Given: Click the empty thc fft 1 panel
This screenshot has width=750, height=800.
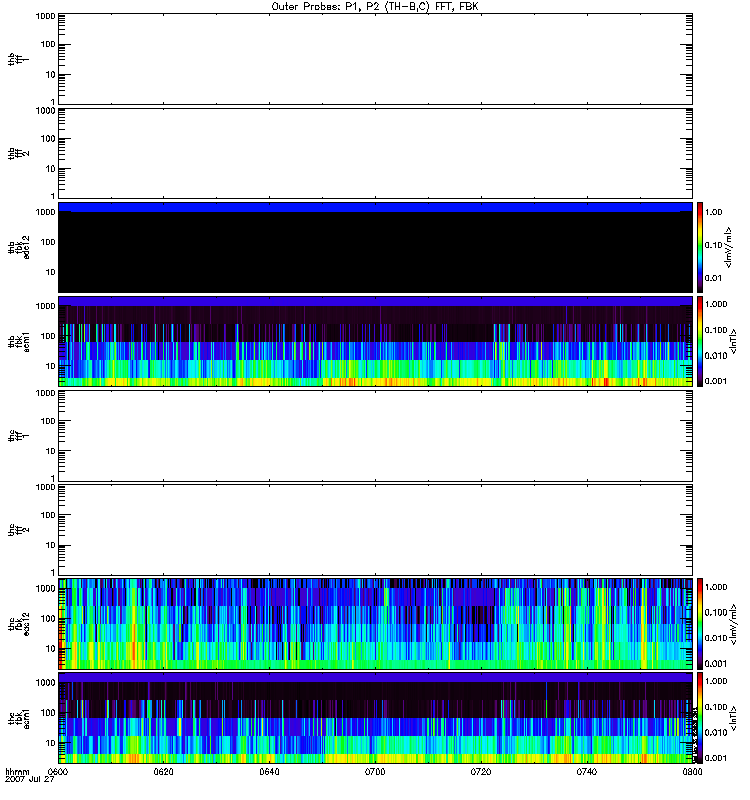Looking at the screenshot, I should click(375, 436).
